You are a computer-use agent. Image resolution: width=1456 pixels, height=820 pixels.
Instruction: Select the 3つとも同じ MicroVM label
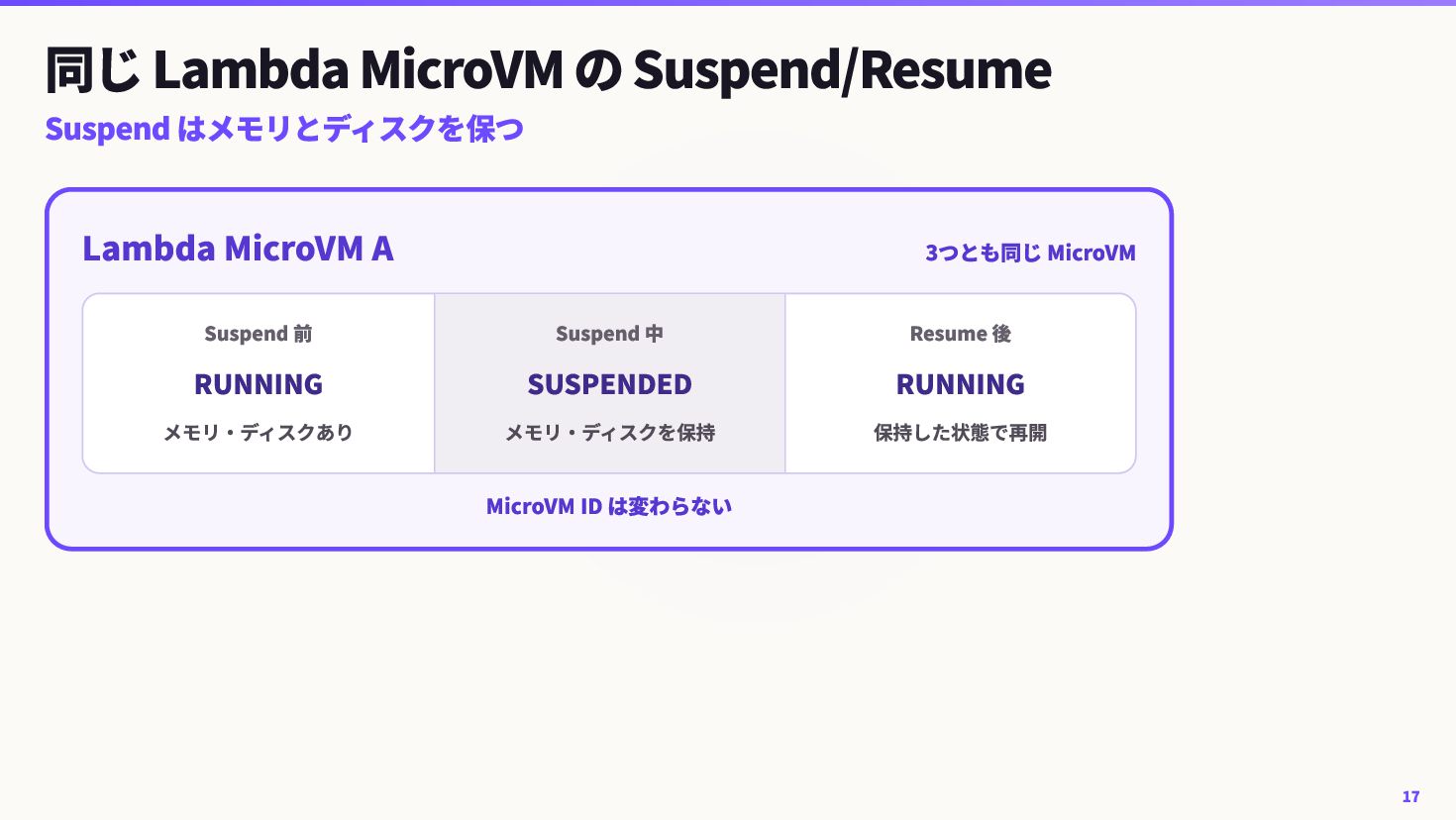(x=1030, y=253)
